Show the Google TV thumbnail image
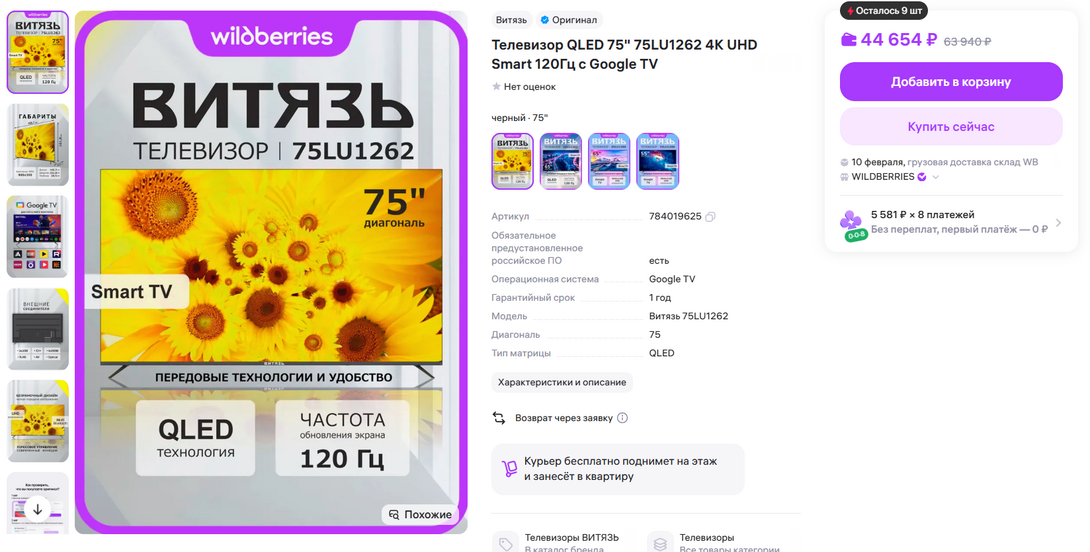This screenshot has height=552, width=1090. click(x=38, y=237)
